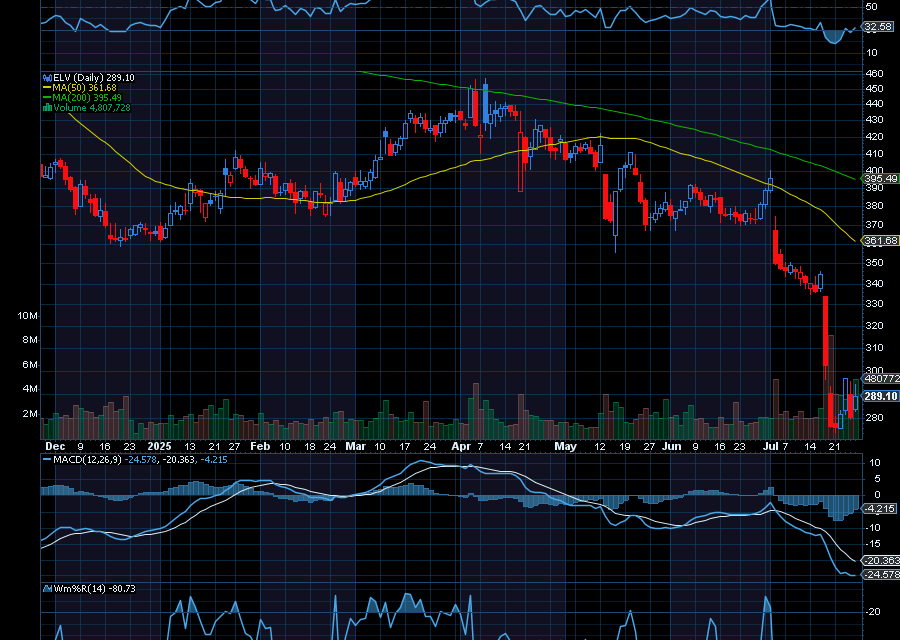900x640 pixels.
Task: Select the MA(200) legend entry
Action: (87, 98)
